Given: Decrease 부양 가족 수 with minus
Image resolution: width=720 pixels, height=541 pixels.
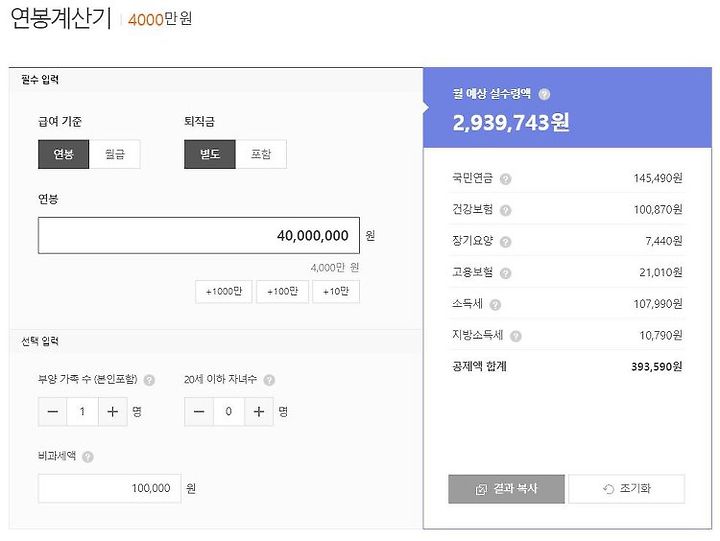Looking at the screenshot, I should coord(52,412).
